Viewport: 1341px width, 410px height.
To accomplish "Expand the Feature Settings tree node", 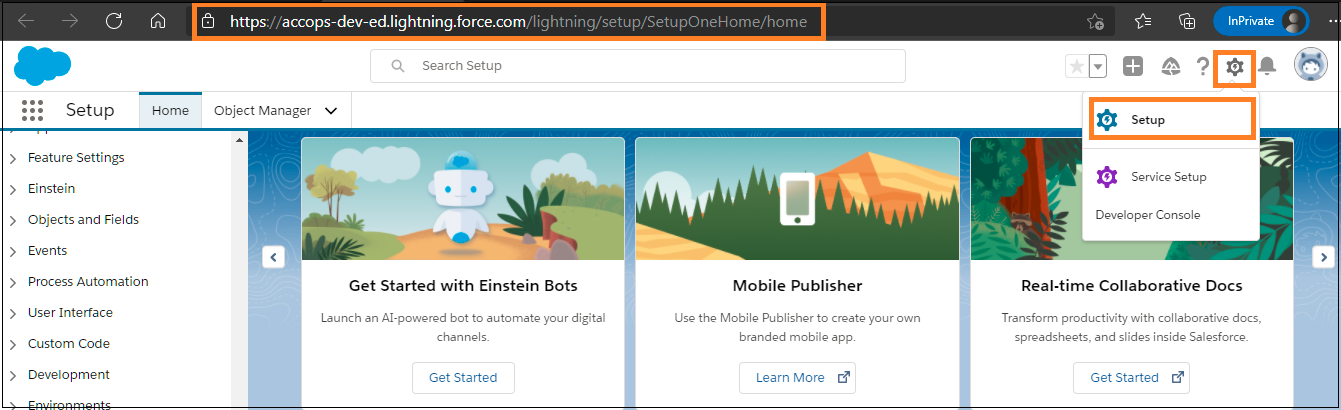I will coord(13,158).
